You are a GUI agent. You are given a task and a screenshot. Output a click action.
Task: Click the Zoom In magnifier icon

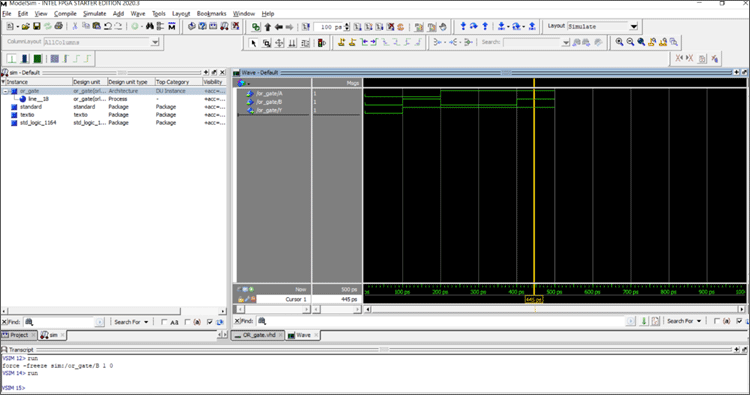[619, 42]
